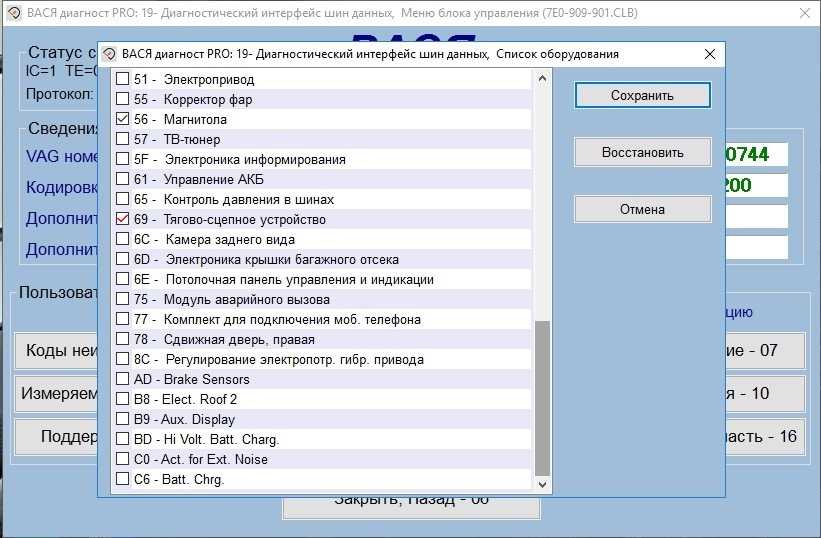Image resolution: width=821 pixels, height=538 pixels.
Task: Tick the 57 - ТВ-тюнер checkbox
Action: [122, 139]
